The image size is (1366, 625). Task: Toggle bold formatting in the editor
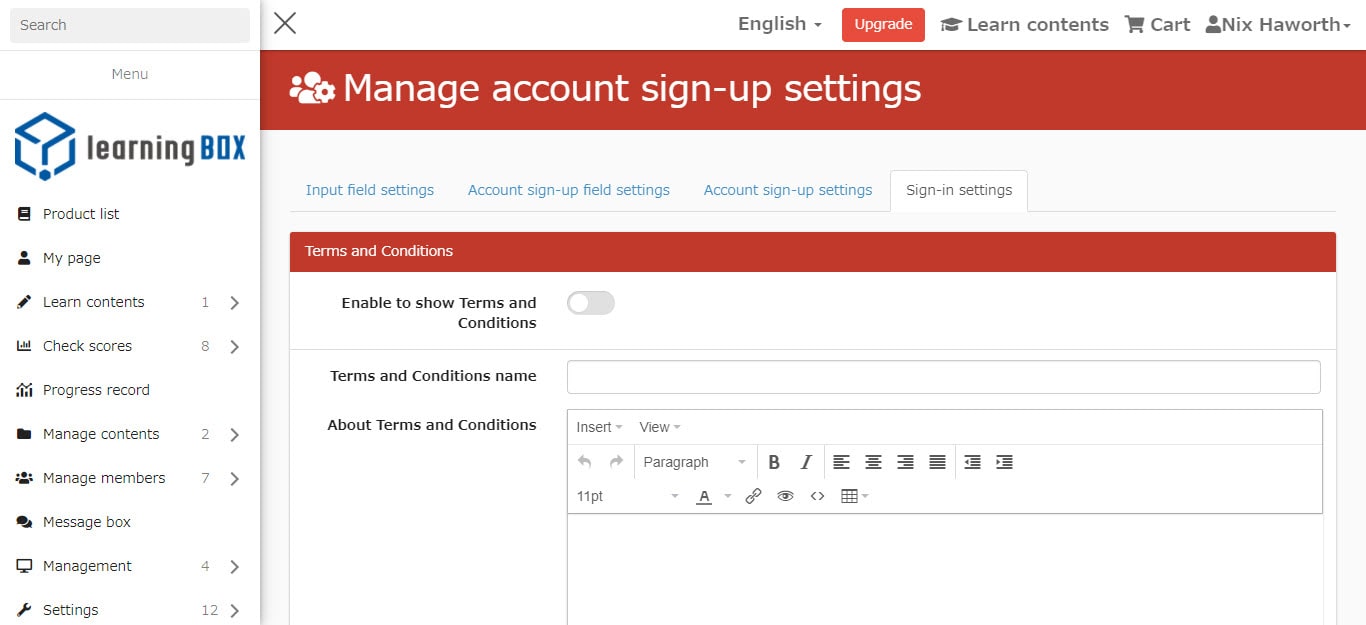(774, 462)
